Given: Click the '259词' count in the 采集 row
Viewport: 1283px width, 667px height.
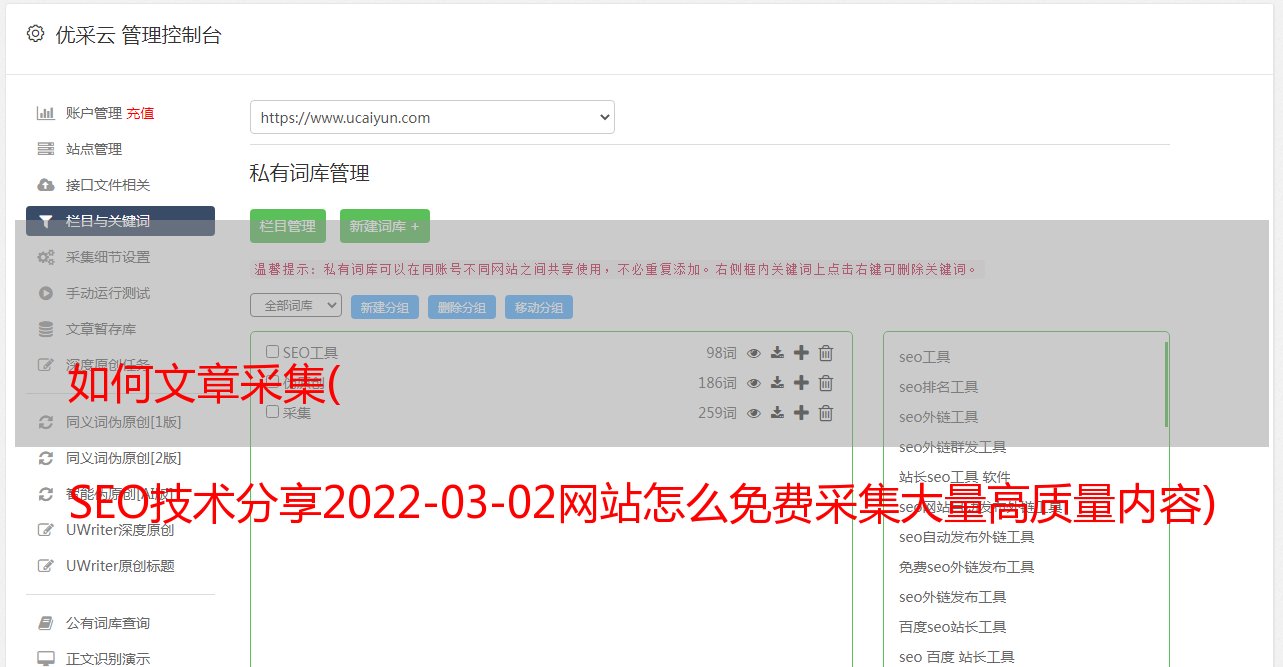Looking at the screenshot, I should (x=717, y=413).
